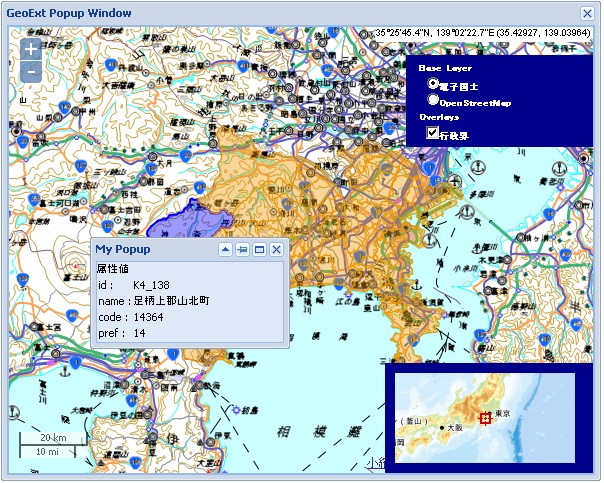Select the 電子国土 base layer

tap(433, 85)
